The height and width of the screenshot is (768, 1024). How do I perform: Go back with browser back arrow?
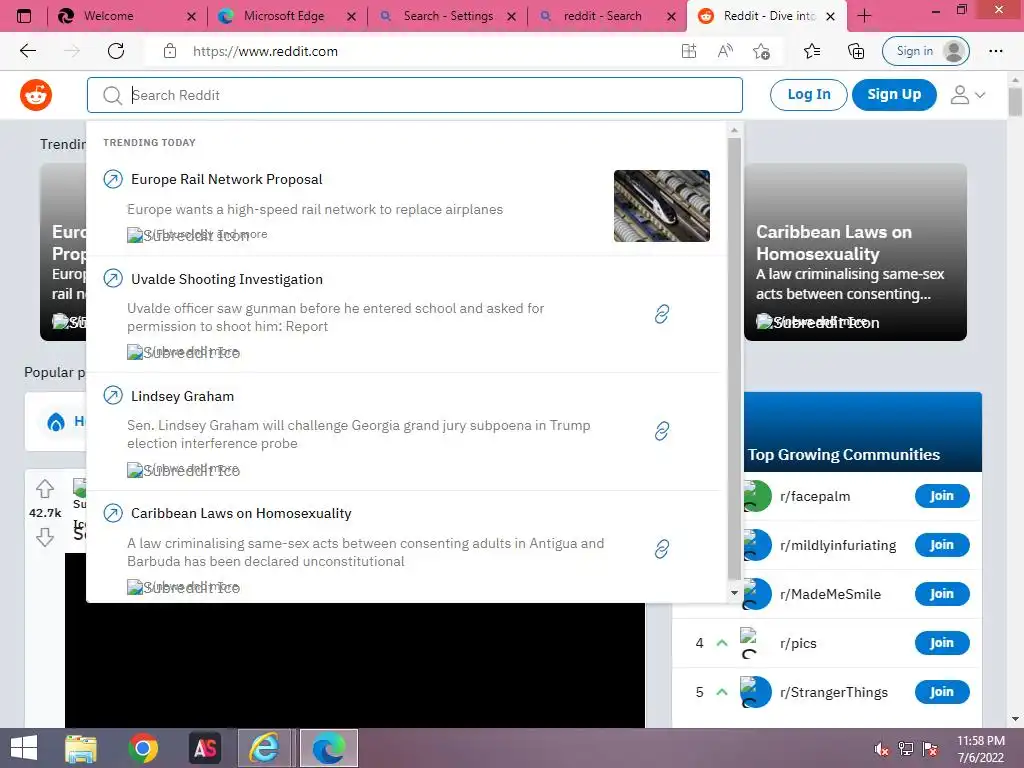pos(27,51)
